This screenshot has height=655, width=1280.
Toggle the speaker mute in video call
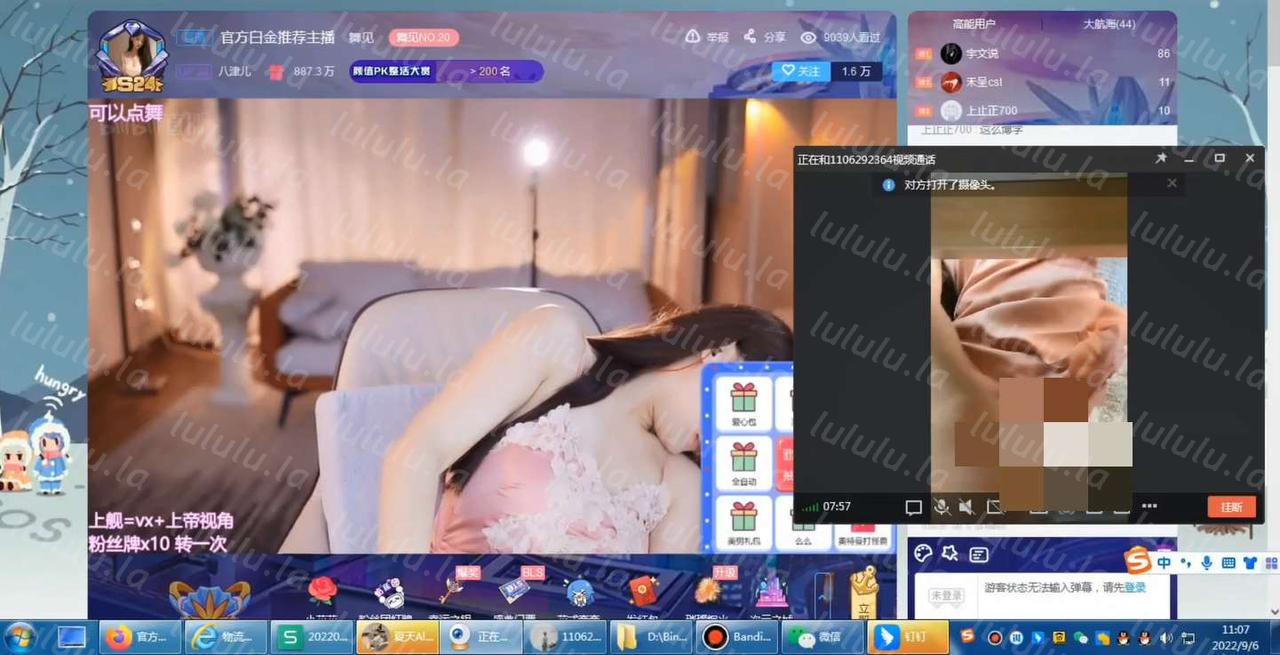click(x=966, y=507)
